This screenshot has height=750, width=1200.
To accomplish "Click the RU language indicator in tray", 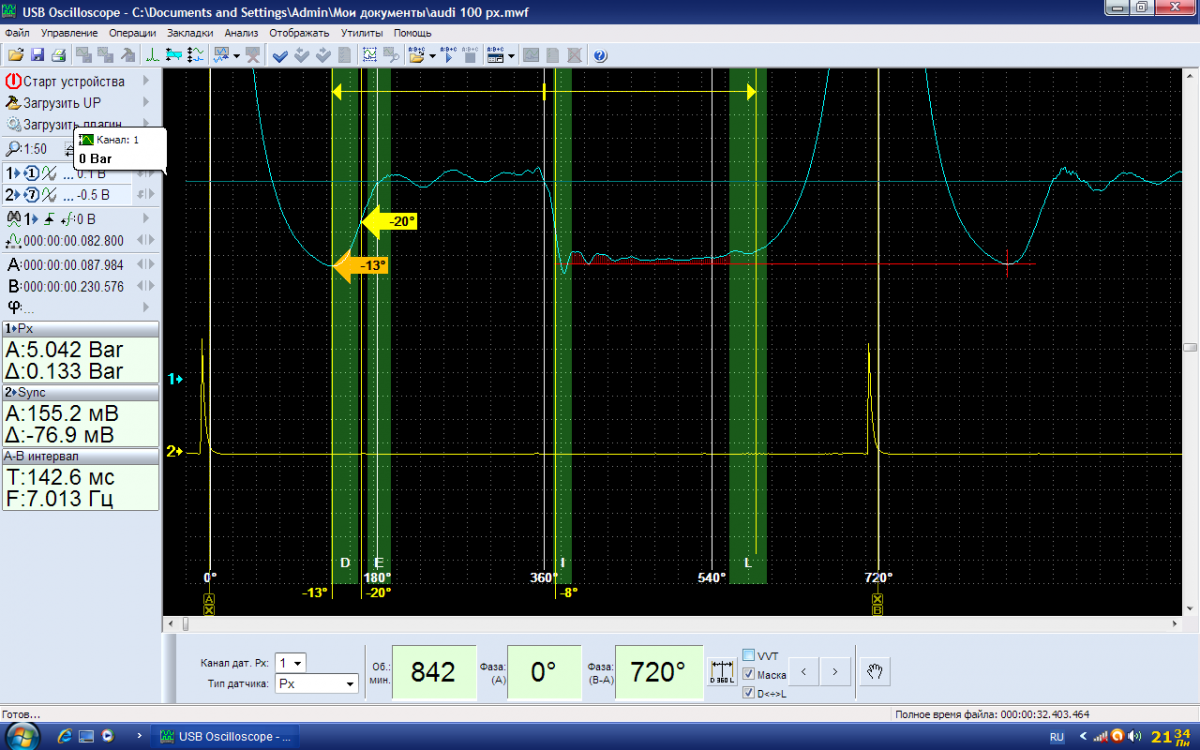I will (1056, 737).
